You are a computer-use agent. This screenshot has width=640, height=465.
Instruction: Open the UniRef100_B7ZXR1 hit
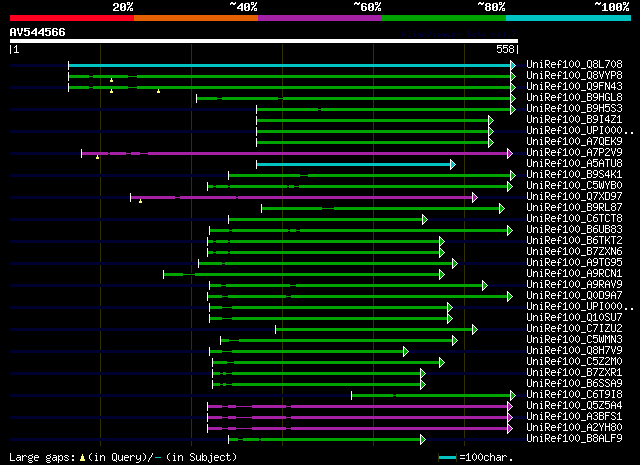coord(574,373)
